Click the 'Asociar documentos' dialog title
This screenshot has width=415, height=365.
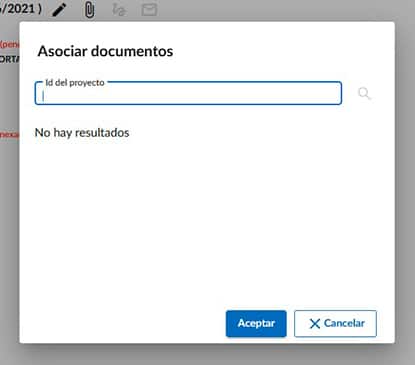click(x=105, y=51)
